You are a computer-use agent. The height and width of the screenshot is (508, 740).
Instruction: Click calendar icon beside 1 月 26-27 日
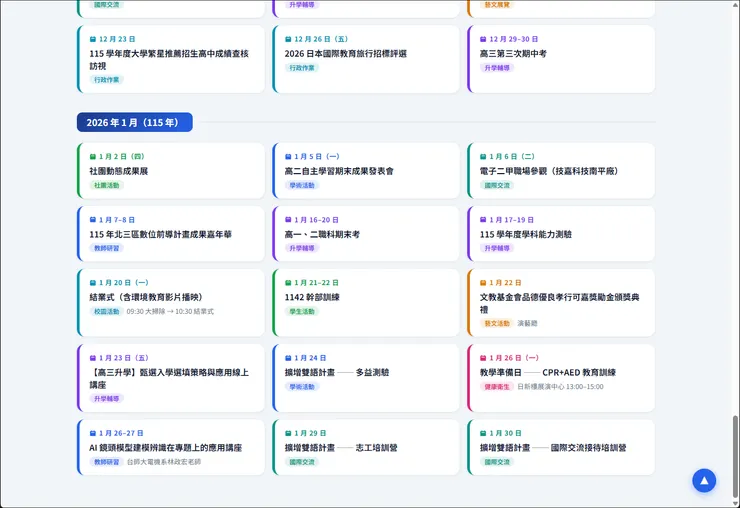93,433
